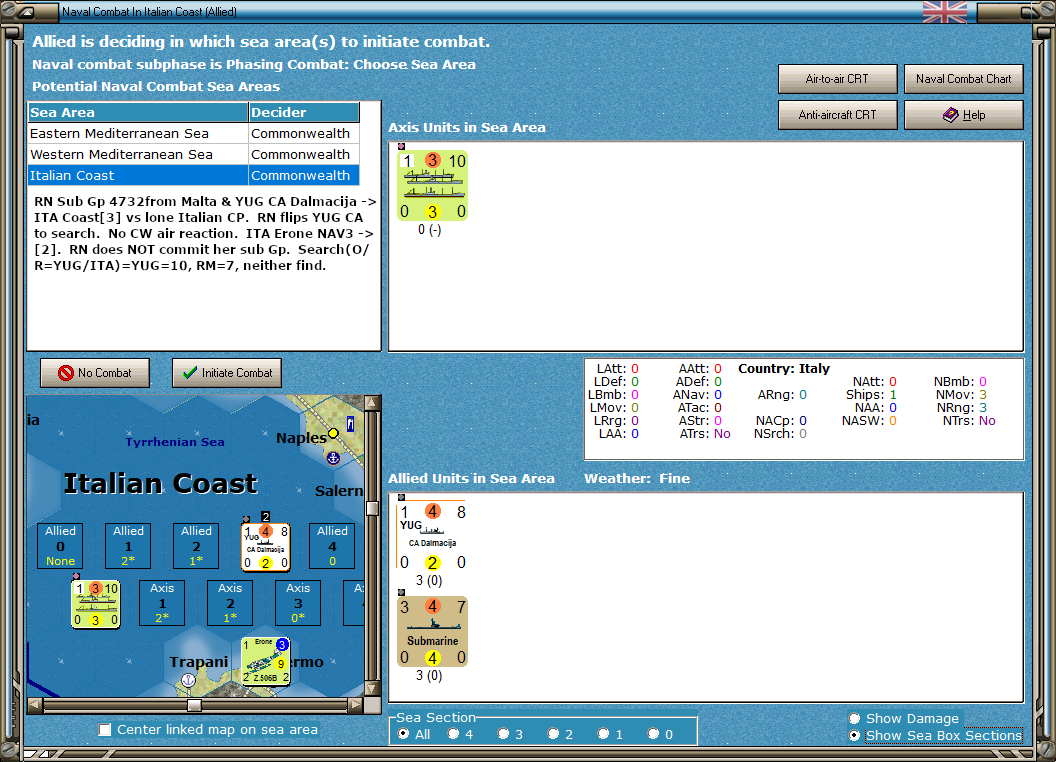Open Help
The width and height of the screenshot is (1056, 762).
[963, 115]
